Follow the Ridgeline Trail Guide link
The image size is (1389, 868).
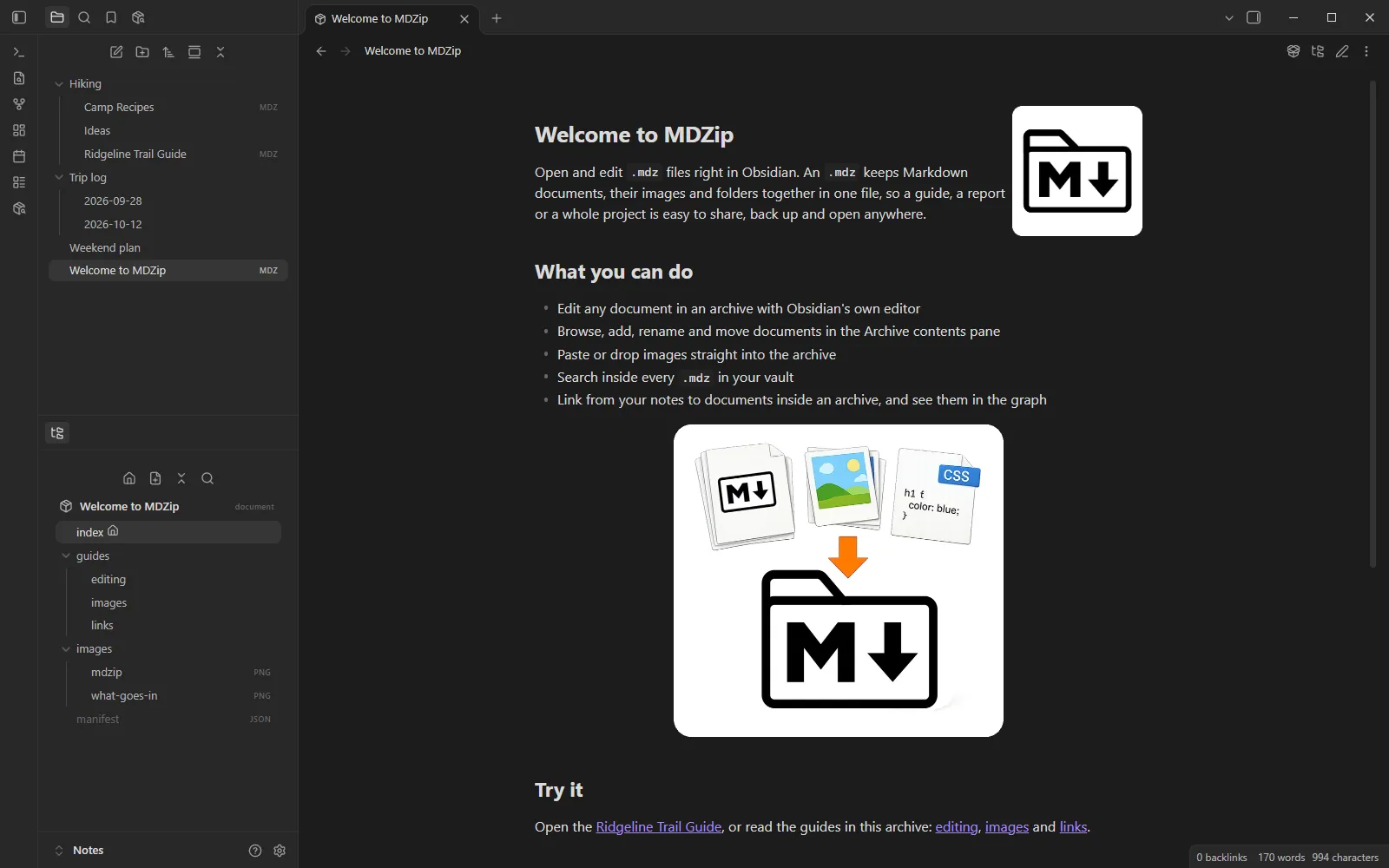658,827
